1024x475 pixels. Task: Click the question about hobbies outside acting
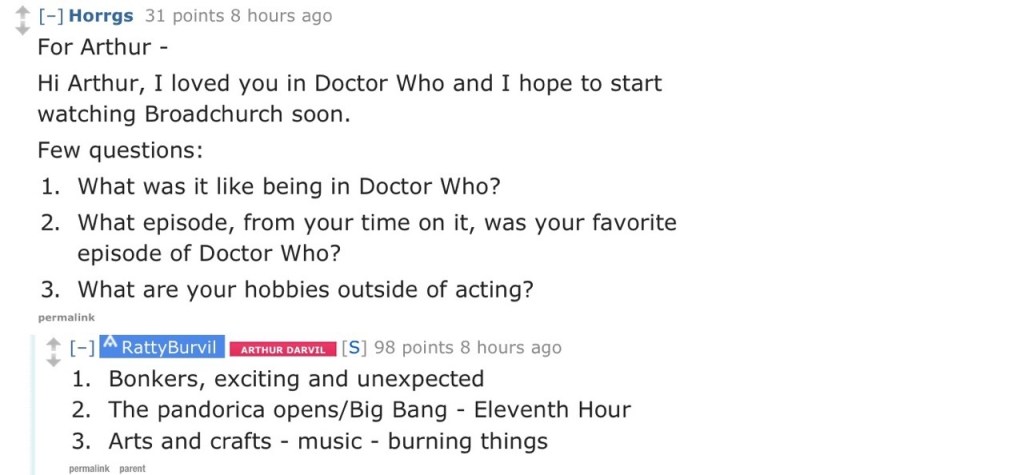[305, 290]
